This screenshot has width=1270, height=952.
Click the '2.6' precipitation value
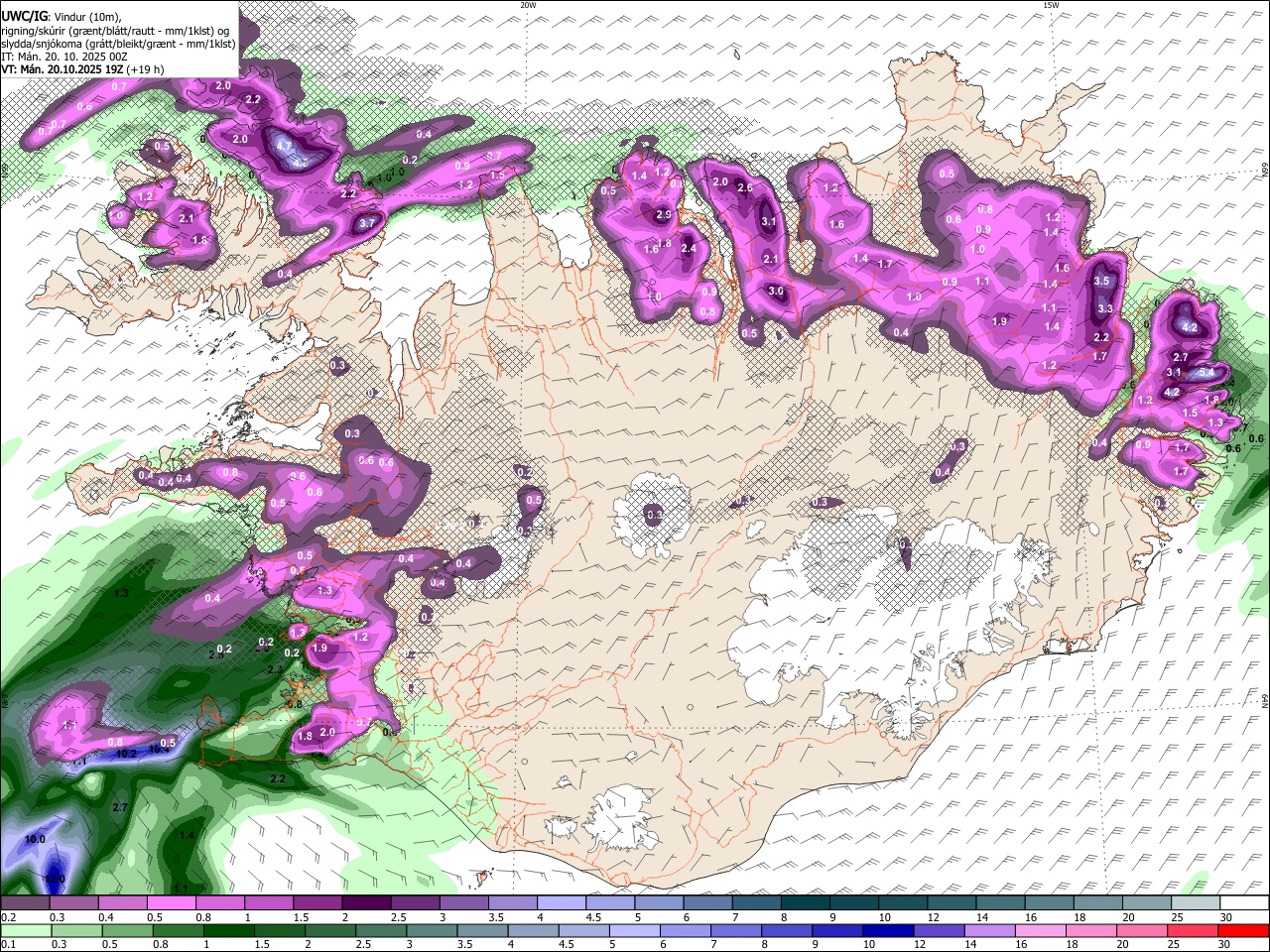(745, 188)
